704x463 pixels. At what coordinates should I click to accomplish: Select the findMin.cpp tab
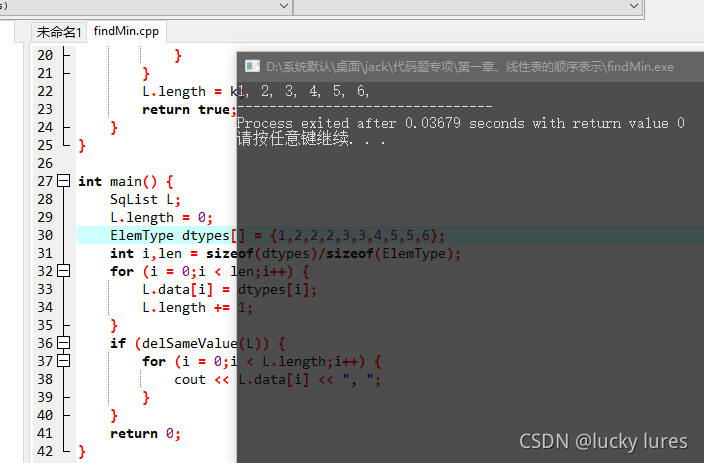pos(126,31)
